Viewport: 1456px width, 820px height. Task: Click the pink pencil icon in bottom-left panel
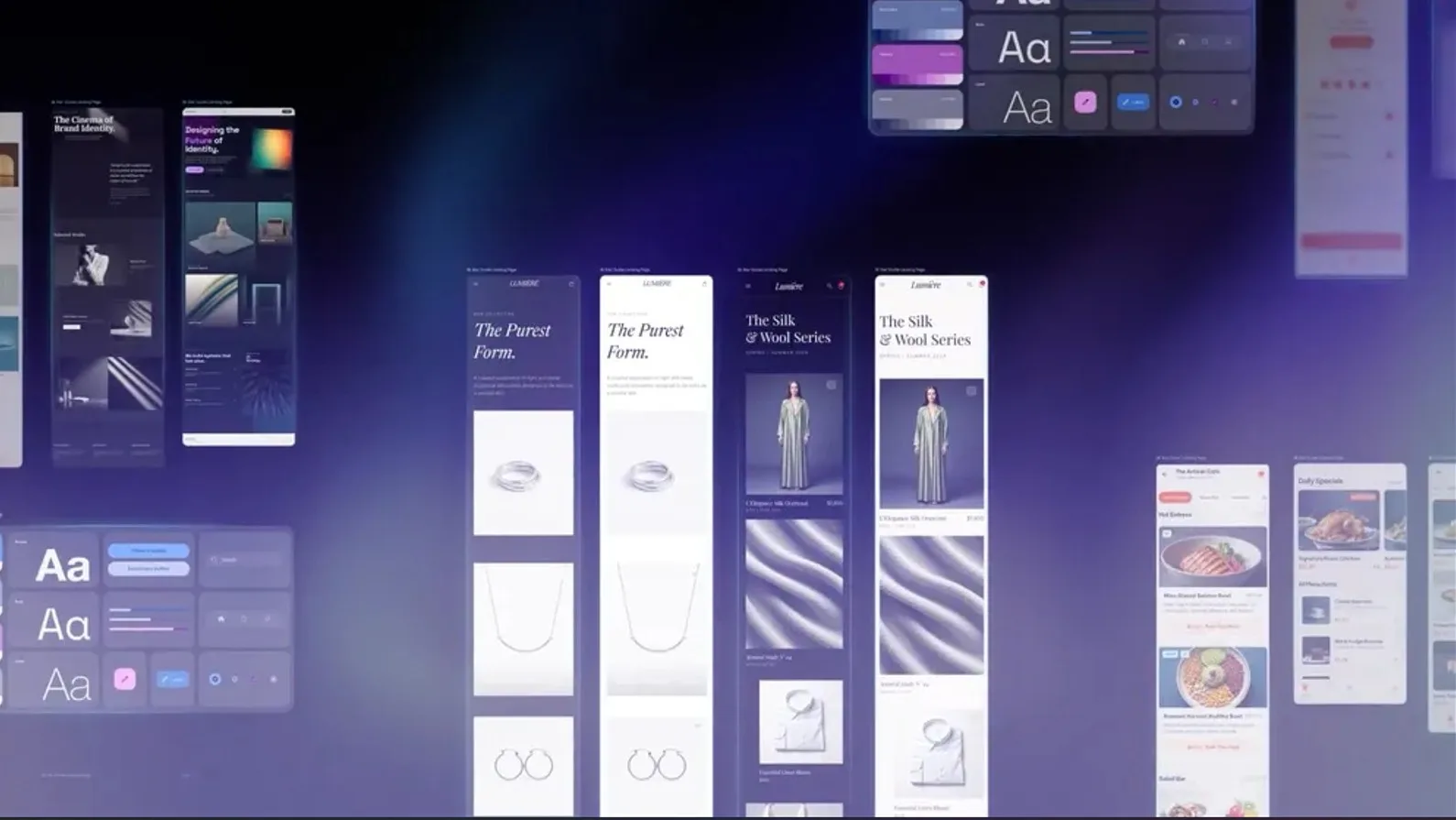coord(125,679)
